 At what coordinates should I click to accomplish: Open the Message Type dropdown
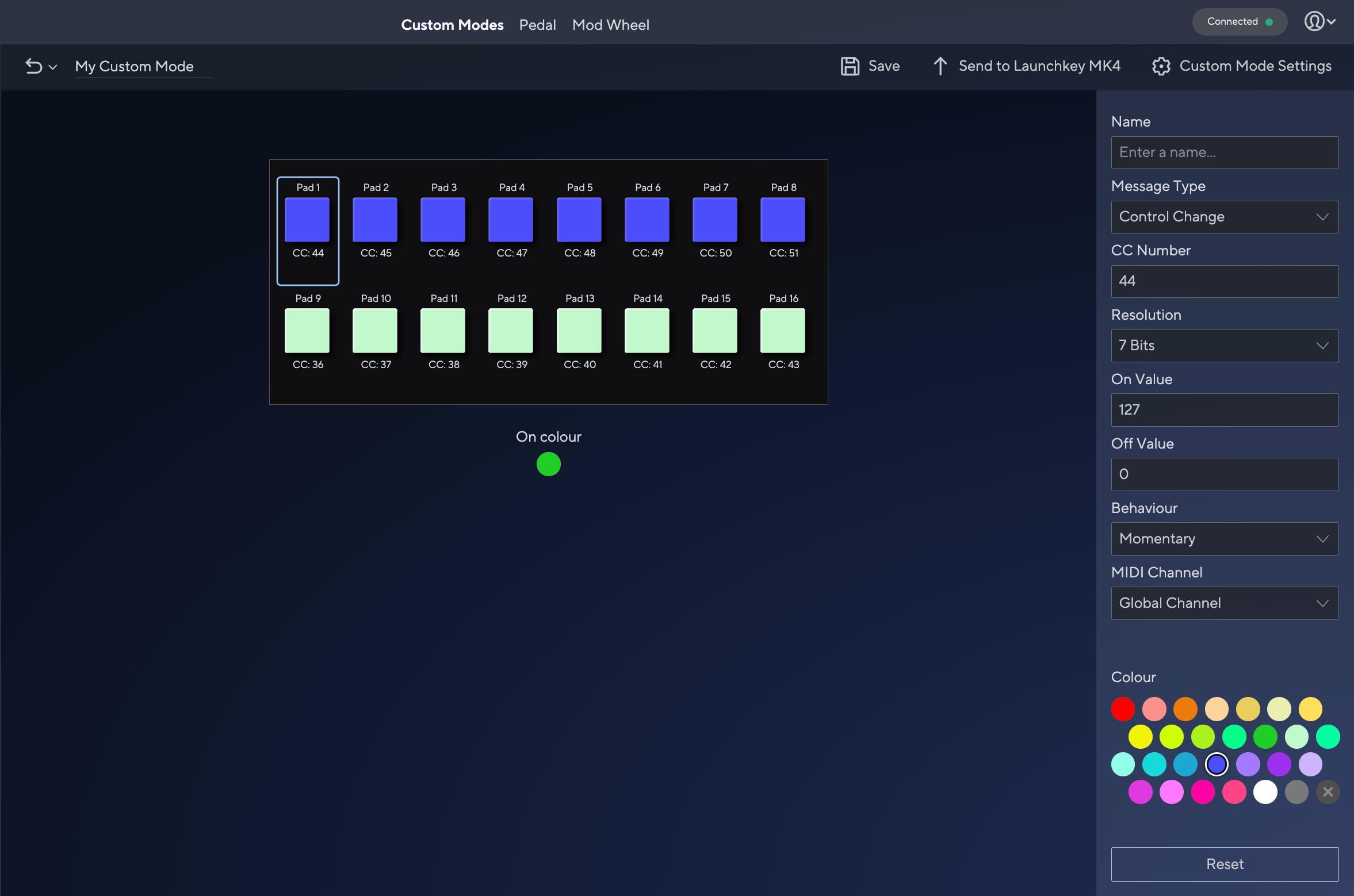point(1225,217)
